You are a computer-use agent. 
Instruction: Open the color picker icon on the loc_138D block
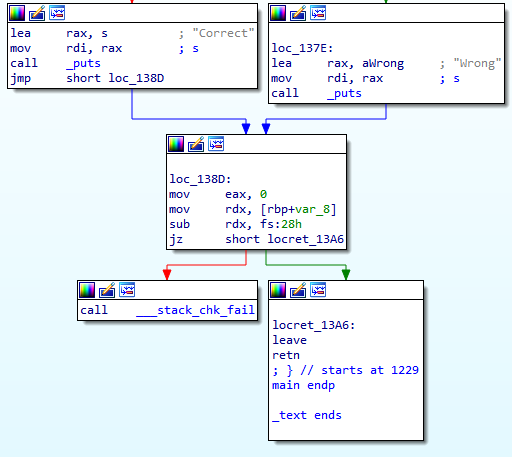[x=176, y=144]
